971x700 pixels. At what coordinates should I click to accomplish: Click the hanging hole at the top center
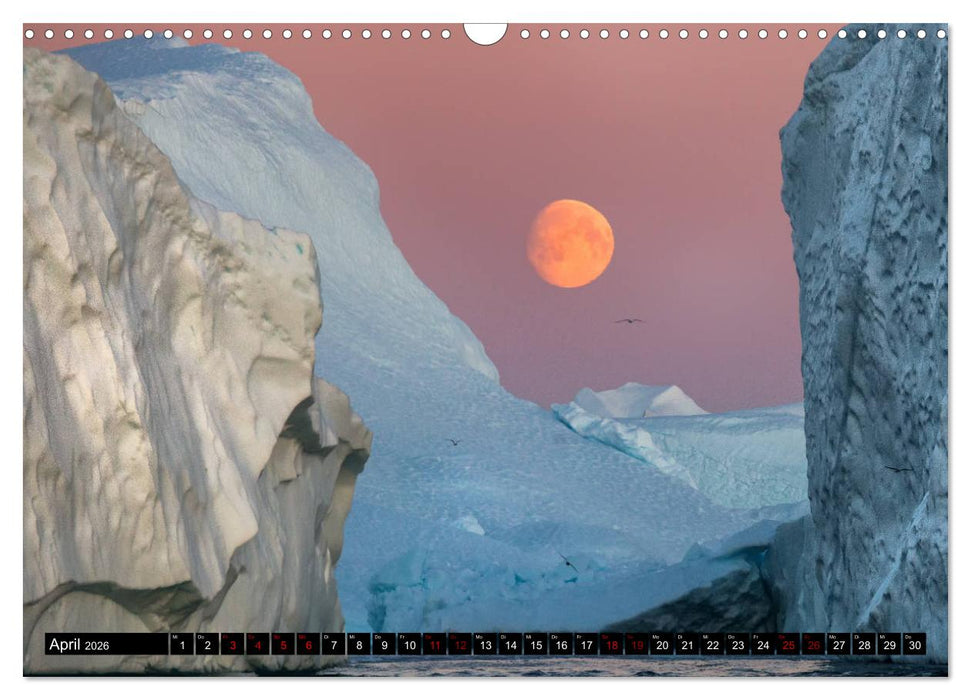point(485,32)
